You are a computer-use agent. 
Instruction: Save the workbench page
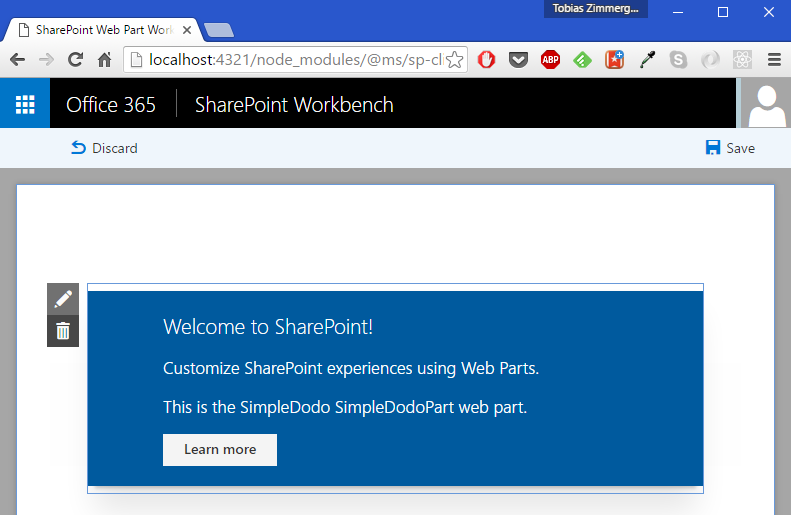730,148
